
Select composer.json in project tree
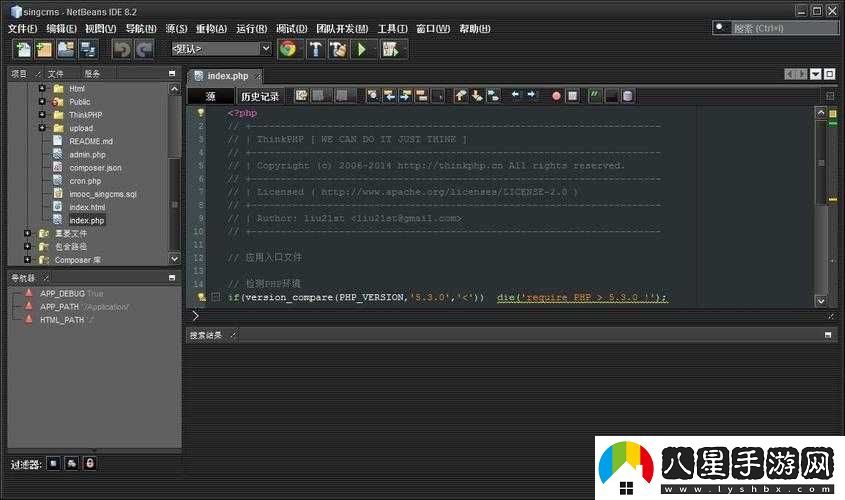[95, 168]
